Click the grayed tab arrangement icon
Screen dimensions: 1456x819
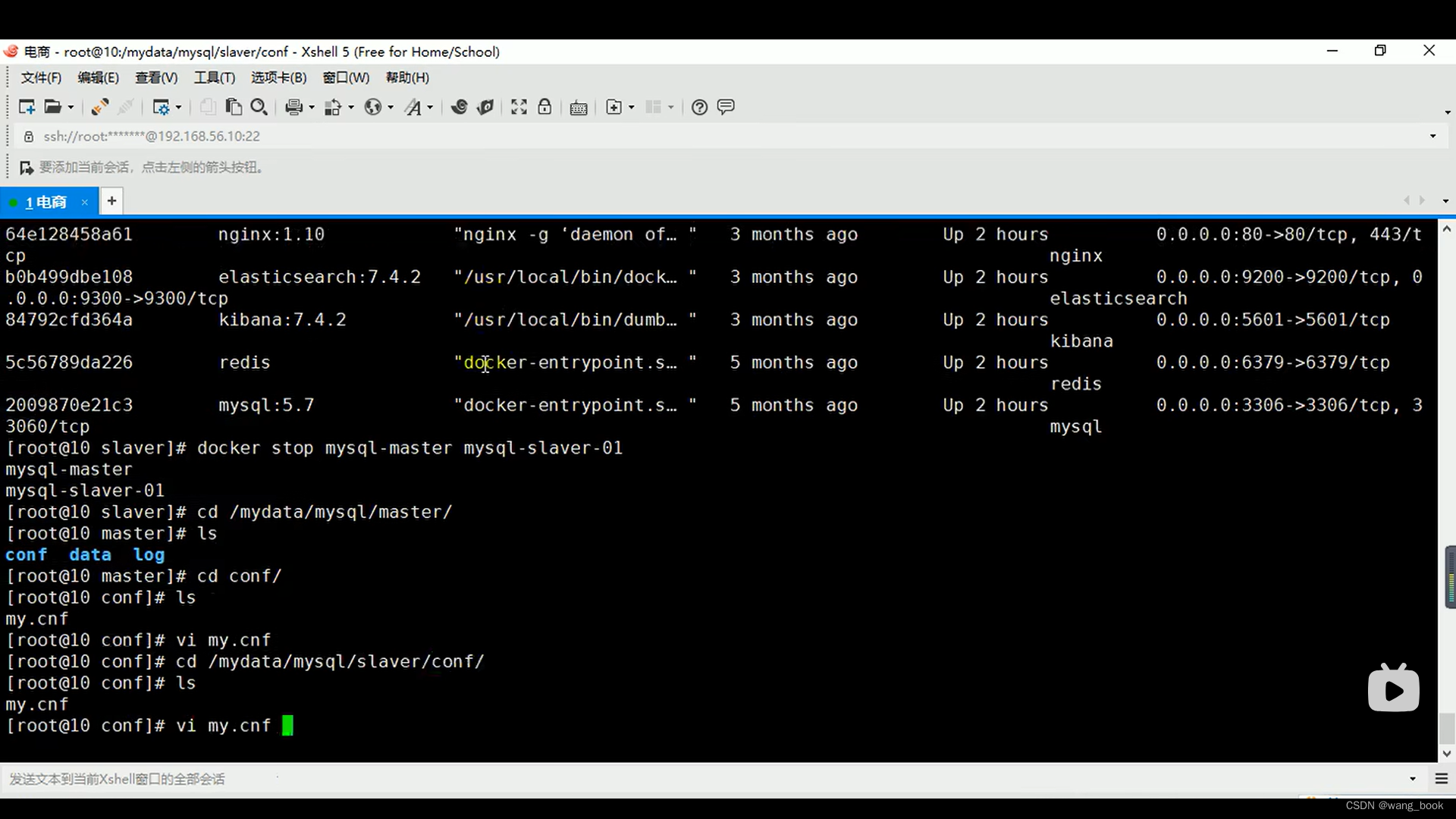tap(654, 107)
